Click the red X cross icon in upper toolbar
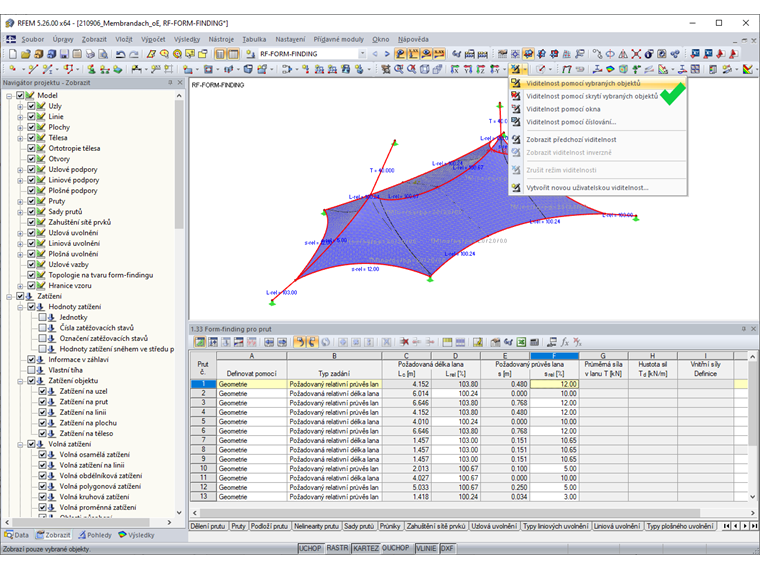The width and height of the screenshot is (760, 570). (x=636, y=54)
